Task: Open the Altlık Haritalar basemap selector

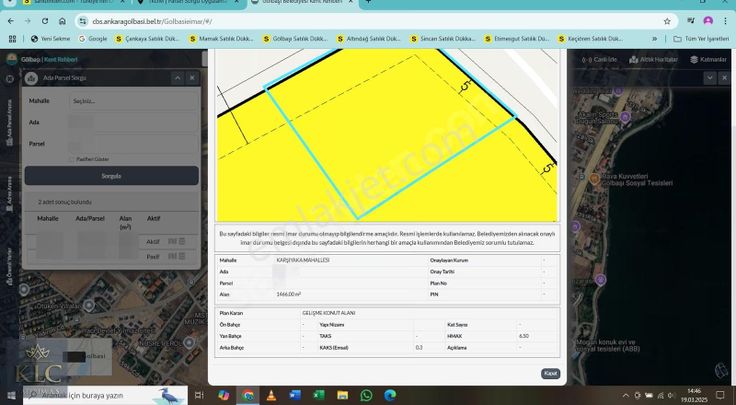Action: [x=653, y=60]
